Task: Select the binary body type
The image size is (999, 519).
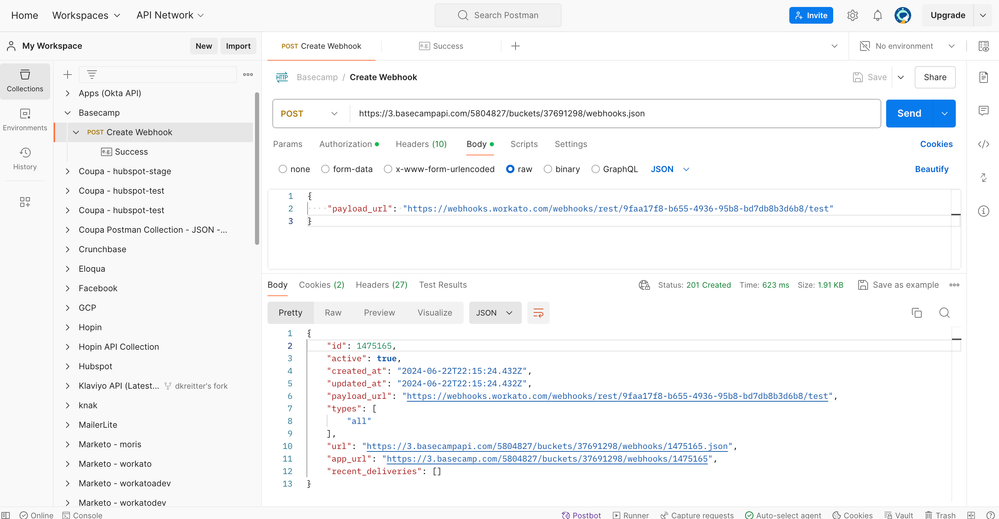Action: tap(561, 169)
